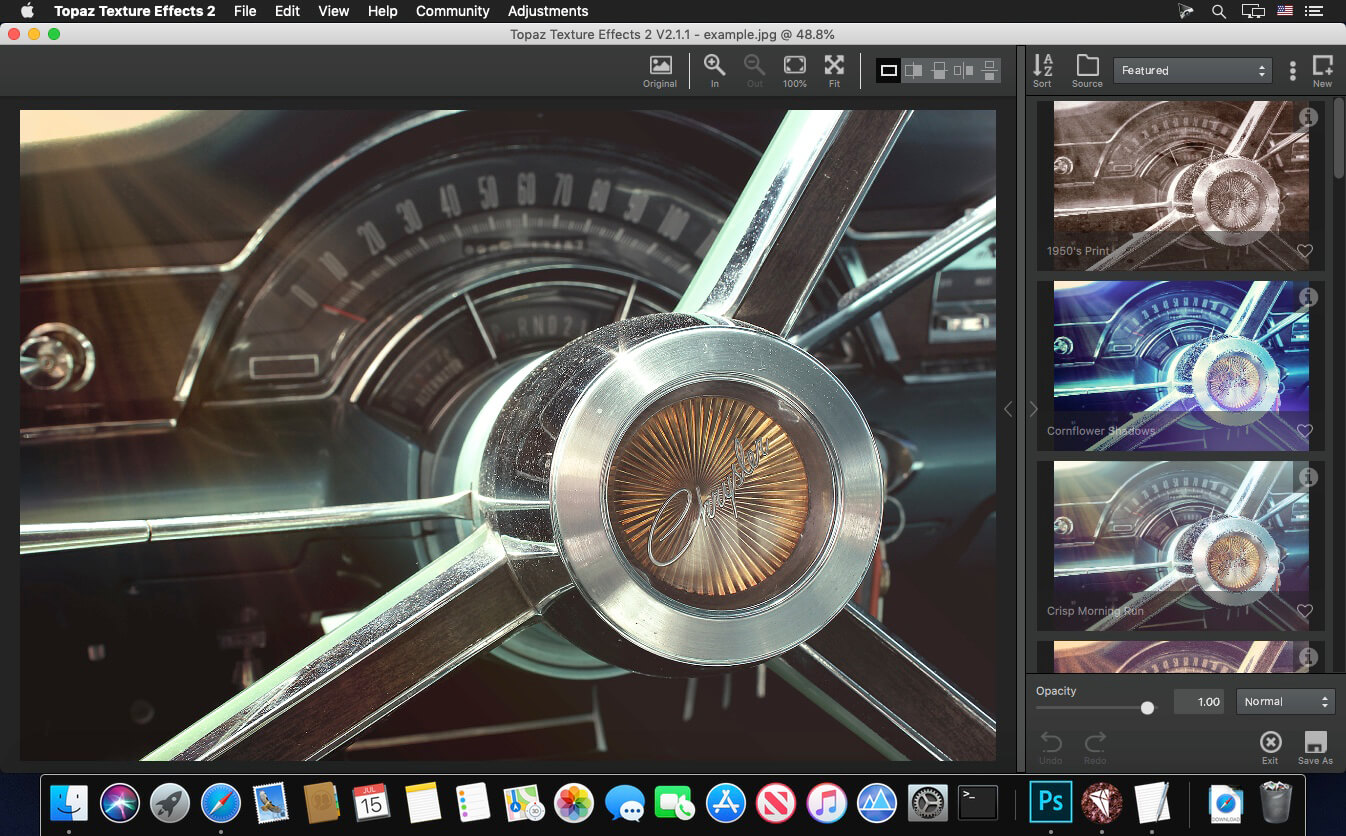Open the Photos app in the Dock
The width and height of the screenshot is (1346, 836).
(574, 802)
